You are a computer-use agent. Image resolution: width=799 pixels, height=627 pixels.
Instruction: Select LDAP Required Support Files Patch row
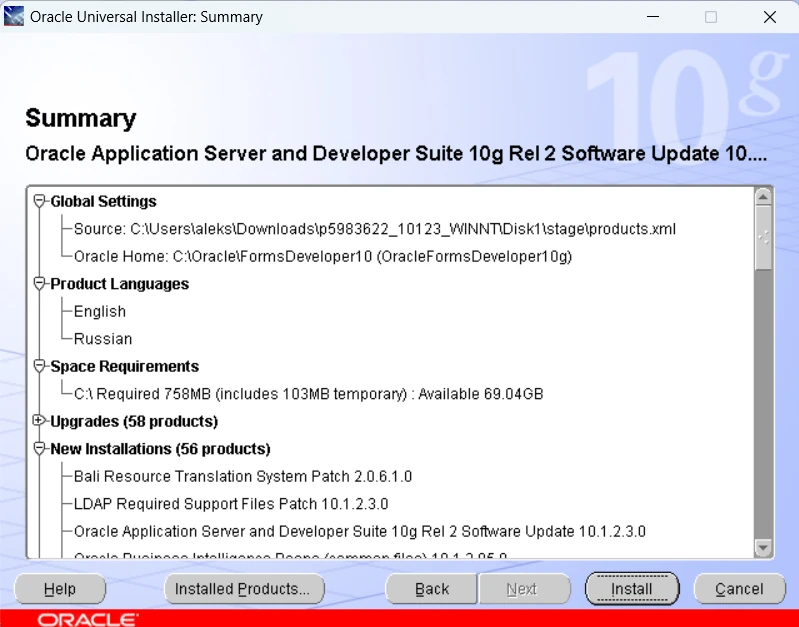(231, 504)
